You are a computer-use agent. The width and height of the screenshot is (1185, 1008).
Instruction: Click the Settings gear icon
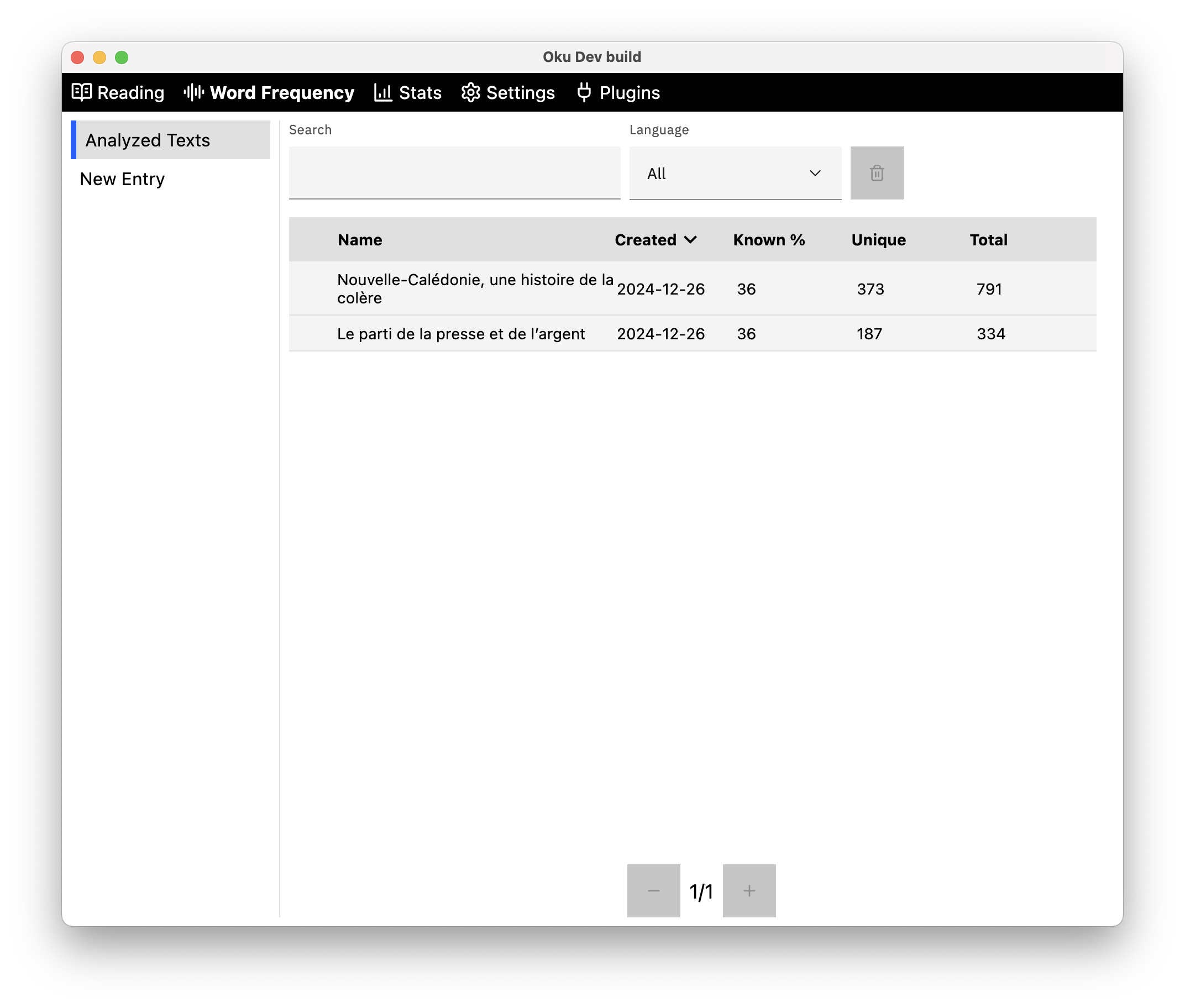[470, 92]
